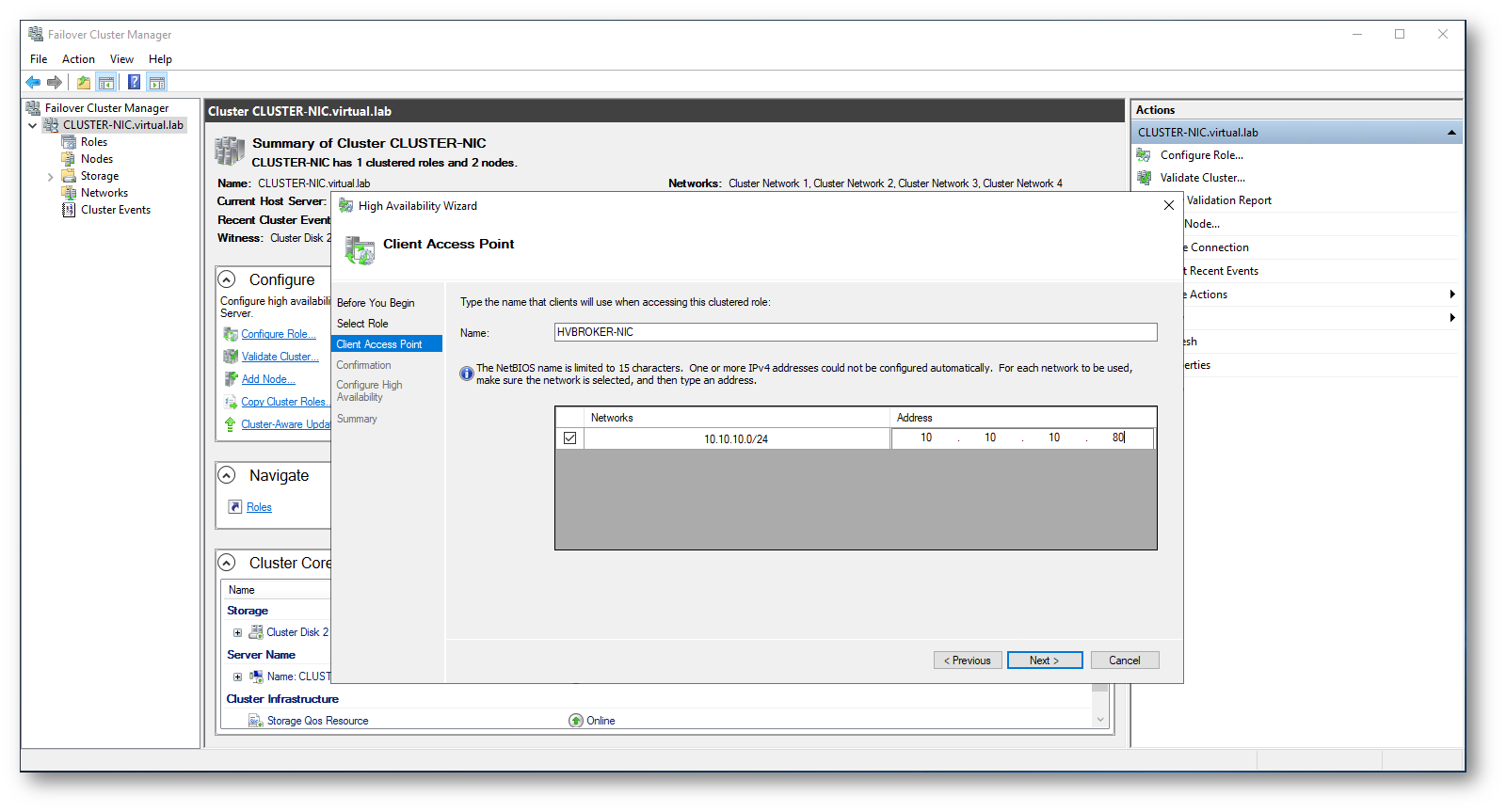
Task: Collapse the Cluster Core Resources section
Action: tap(227, 563)
